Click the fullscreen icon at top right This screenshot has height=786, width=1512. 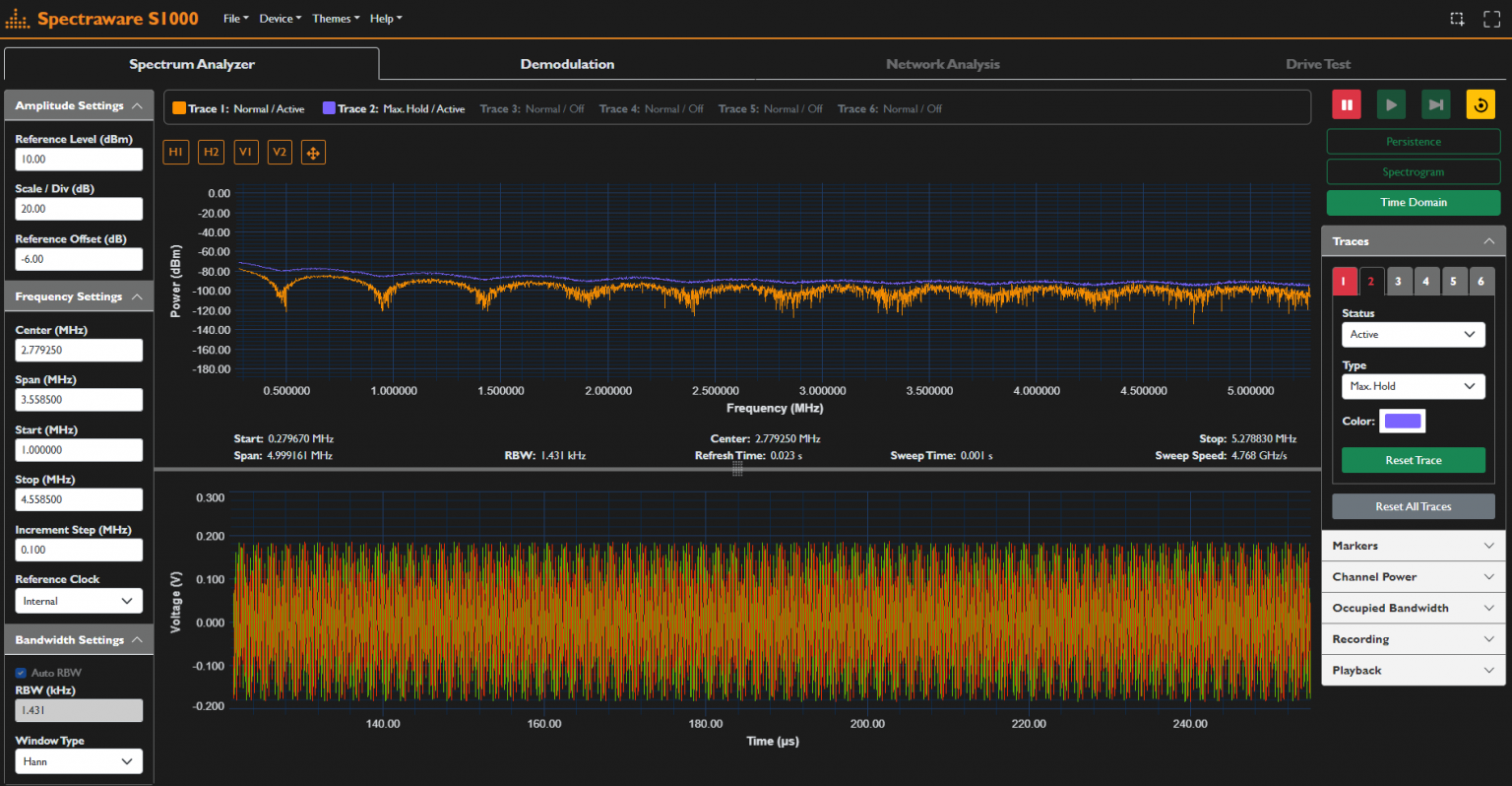tap(1491, 18)
